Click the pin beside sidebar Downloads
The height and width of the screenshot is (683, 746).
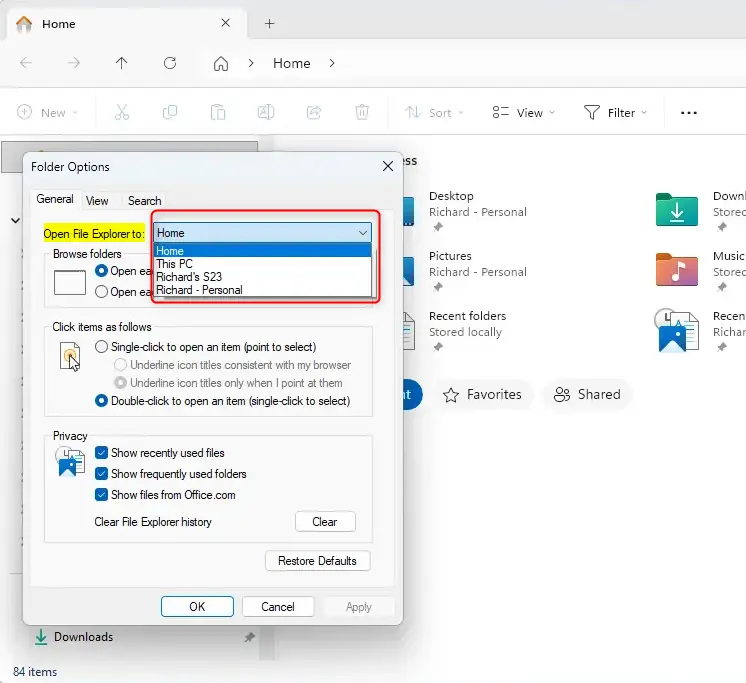[249, 637]
